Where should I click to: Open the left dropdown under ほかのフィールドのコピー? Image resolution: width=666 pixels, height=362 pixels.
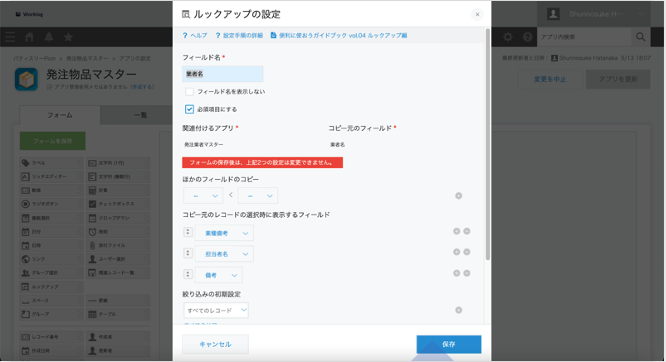pyautogui.click(x=203, y=196)
